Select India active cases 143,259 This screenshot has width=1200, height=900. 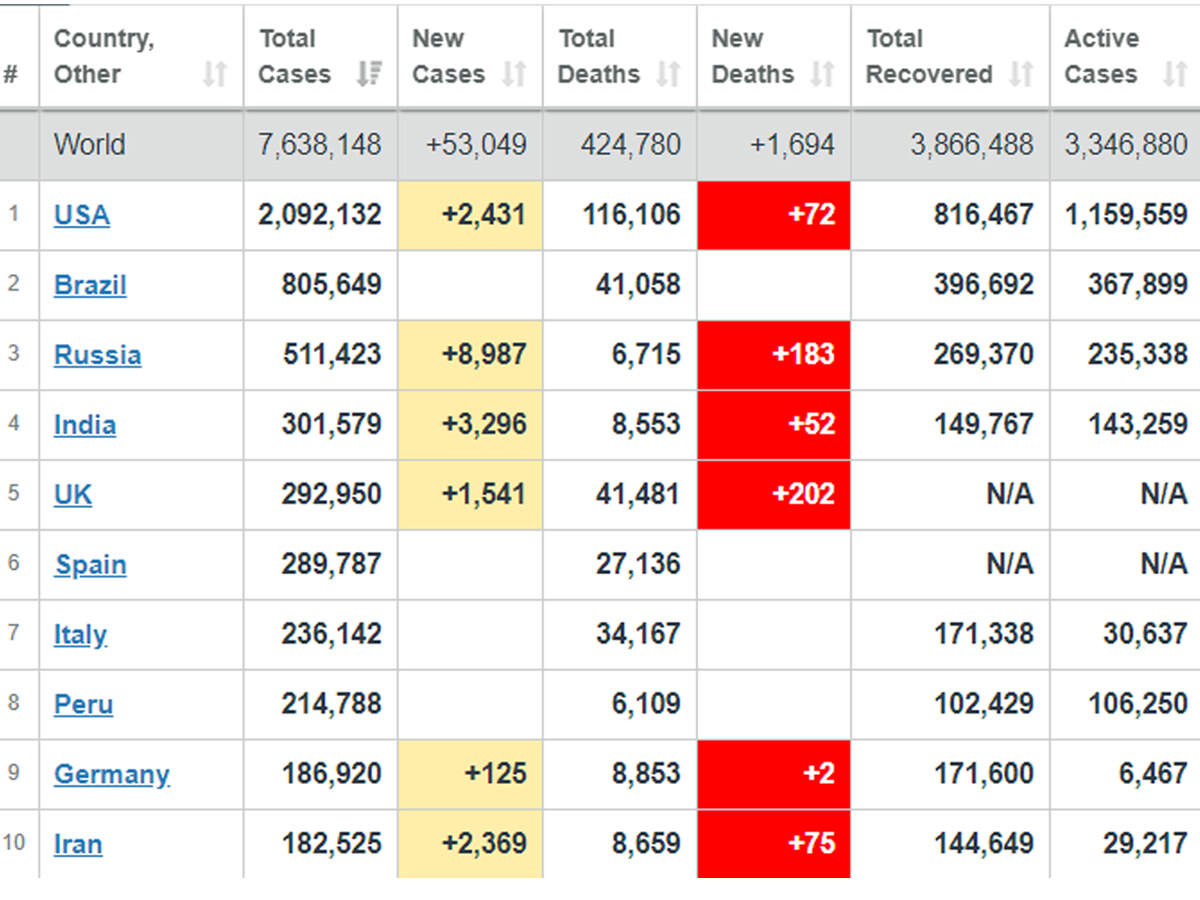tap(1138, 425)
